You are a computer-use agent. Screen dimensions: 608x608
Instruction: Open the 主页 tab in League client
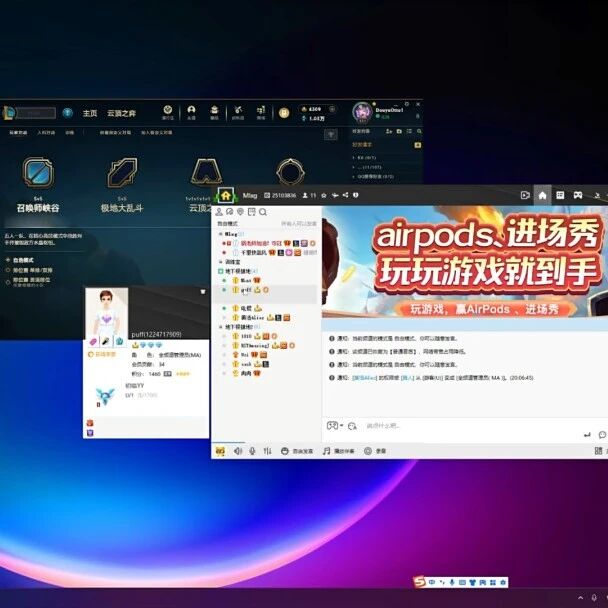pos(90,113)
